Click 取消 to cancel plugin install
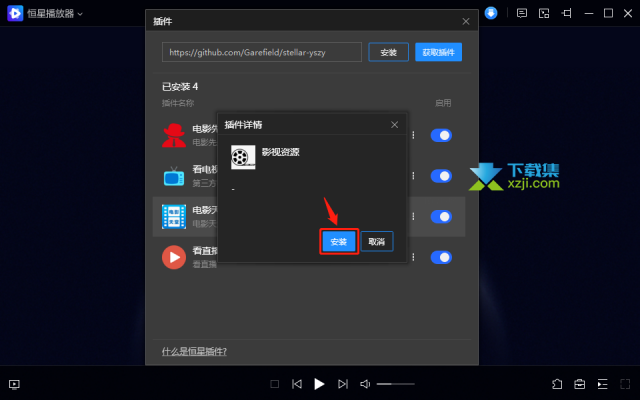The image size is (640, 400). [x=377, y=242]
